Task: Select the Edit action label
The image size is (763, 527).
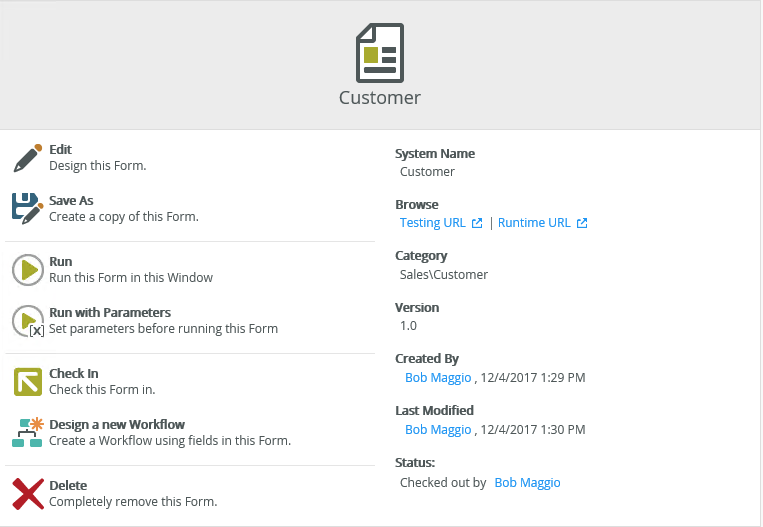Action: click(60, 149)
